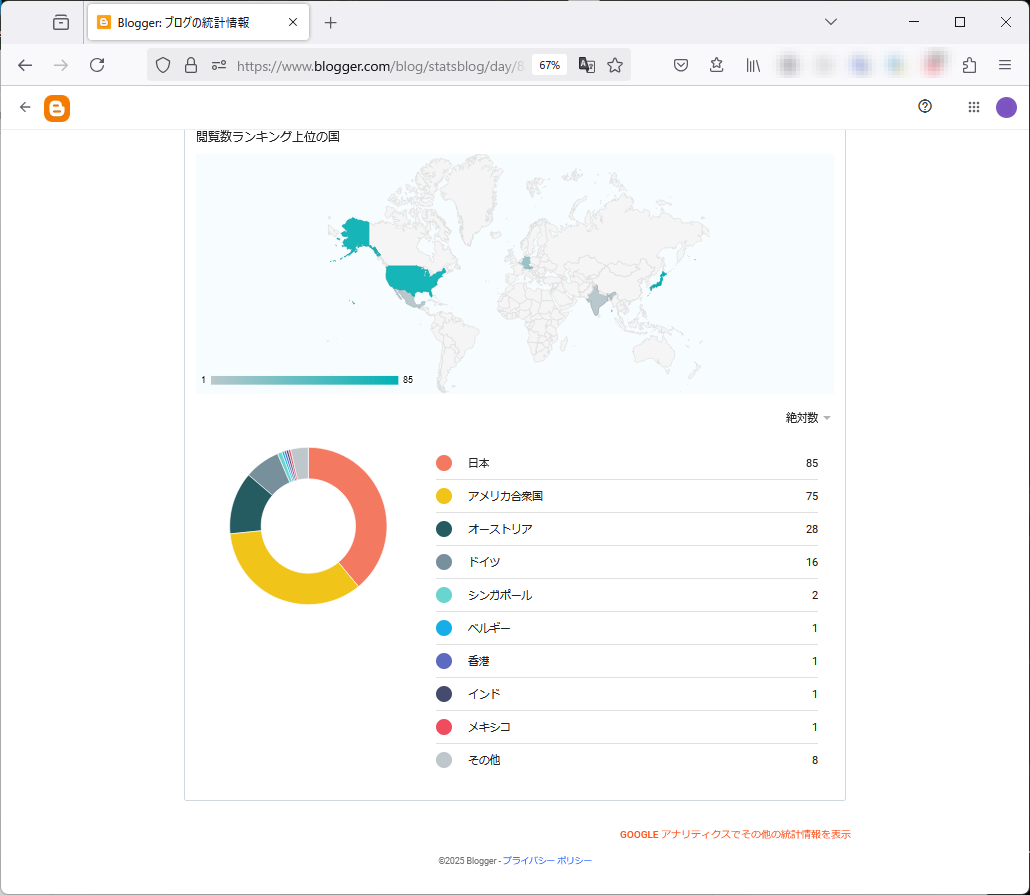Bookmark this page with star icon
Image resolution: width=1030 pixels, height=895 pixels.
click(x=615, y=65)
